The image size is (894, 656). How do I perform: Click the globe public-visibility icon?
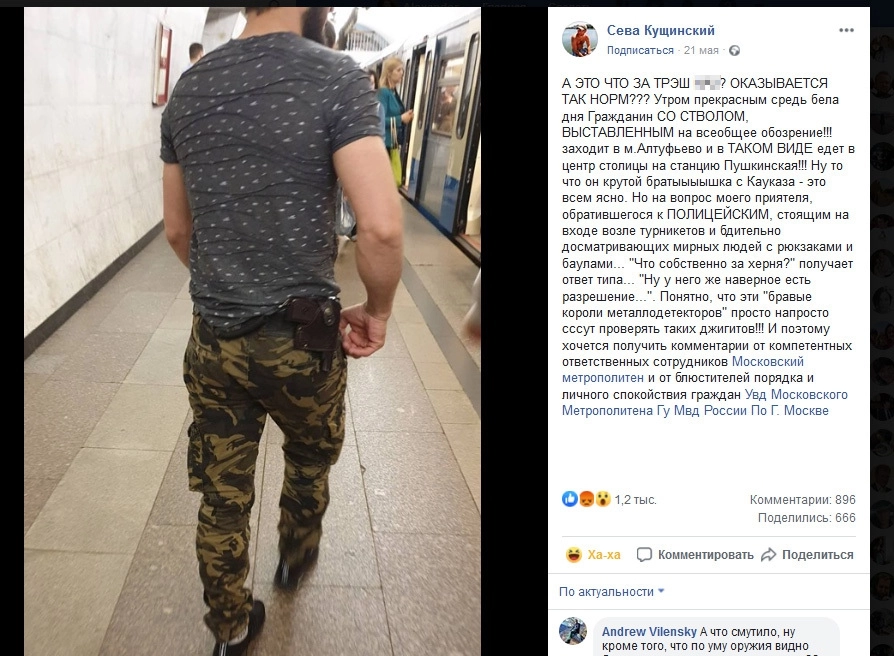coord(734,51)
